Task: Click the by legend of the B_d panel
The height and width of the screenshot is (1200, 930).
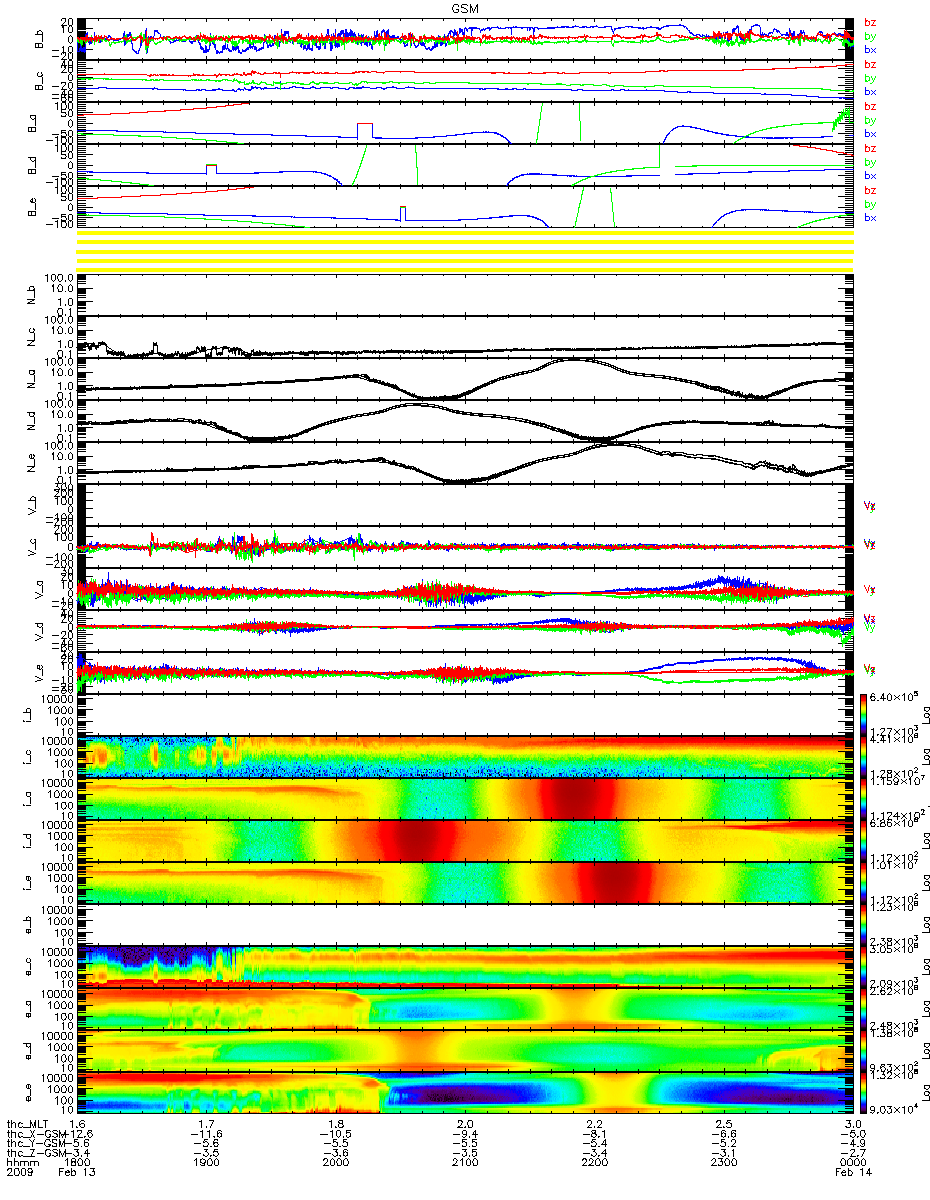Action: tap(870, 162)
